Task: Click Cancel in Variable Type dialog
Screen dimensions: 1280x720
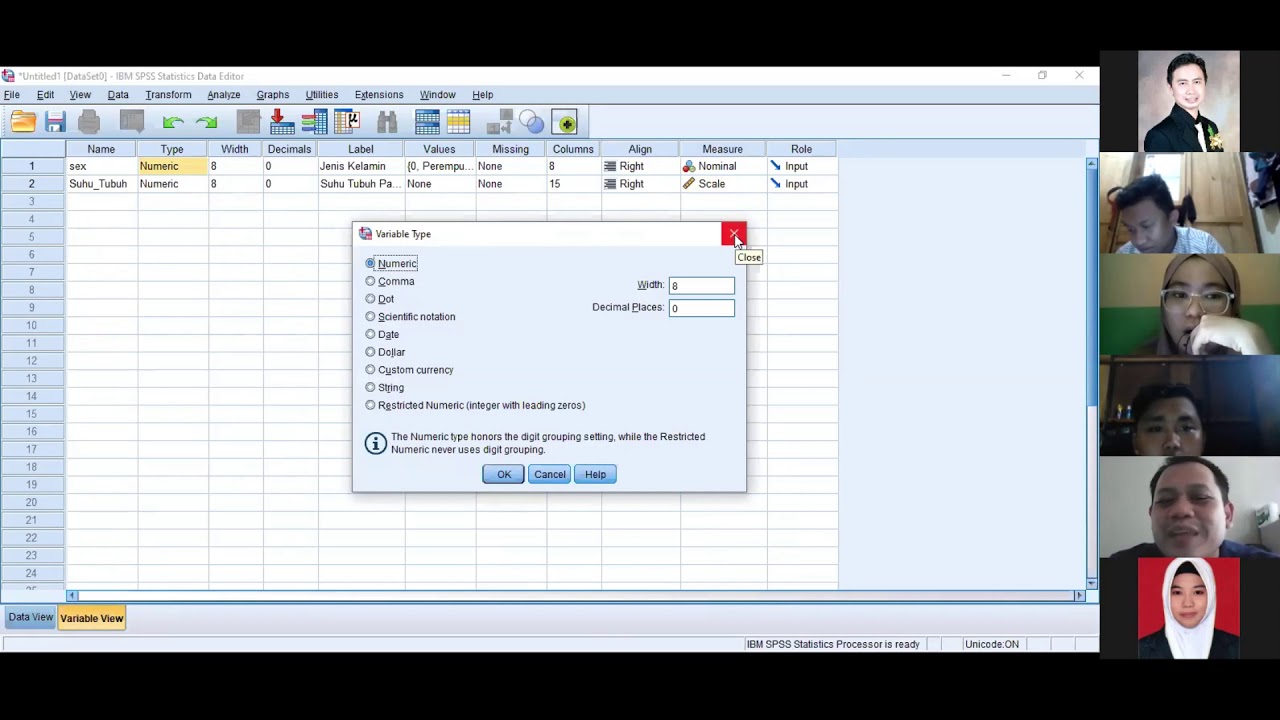Action: [549, 474]
